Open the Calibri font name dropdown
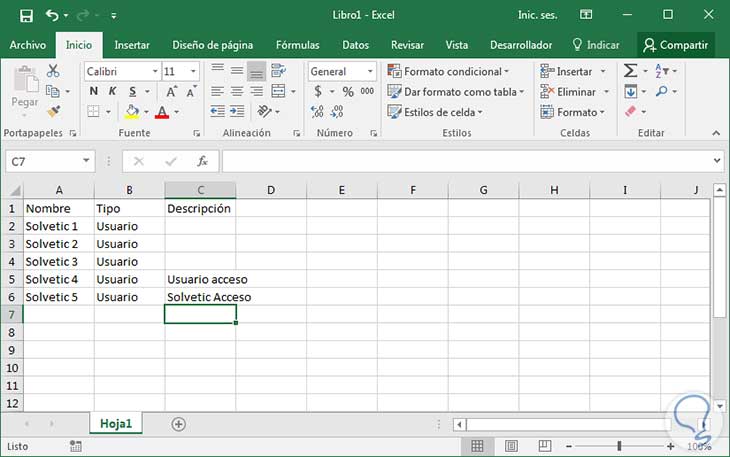The width and height of the screenshot is (730, 457). point(155,71)
